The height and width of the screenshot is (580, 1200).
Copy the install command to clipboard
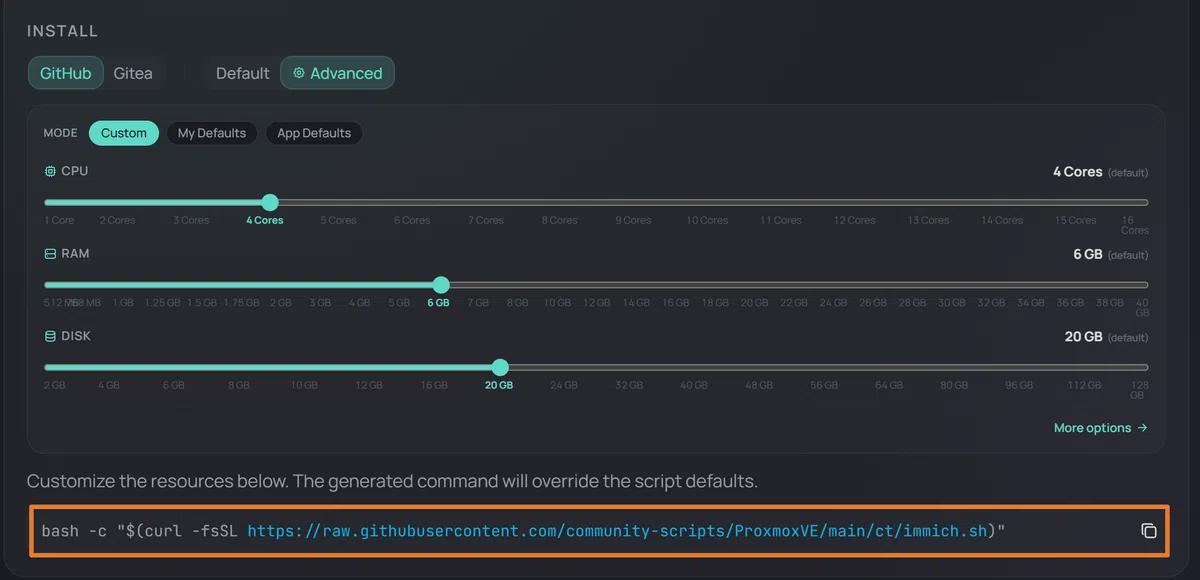pos(1148,531)
